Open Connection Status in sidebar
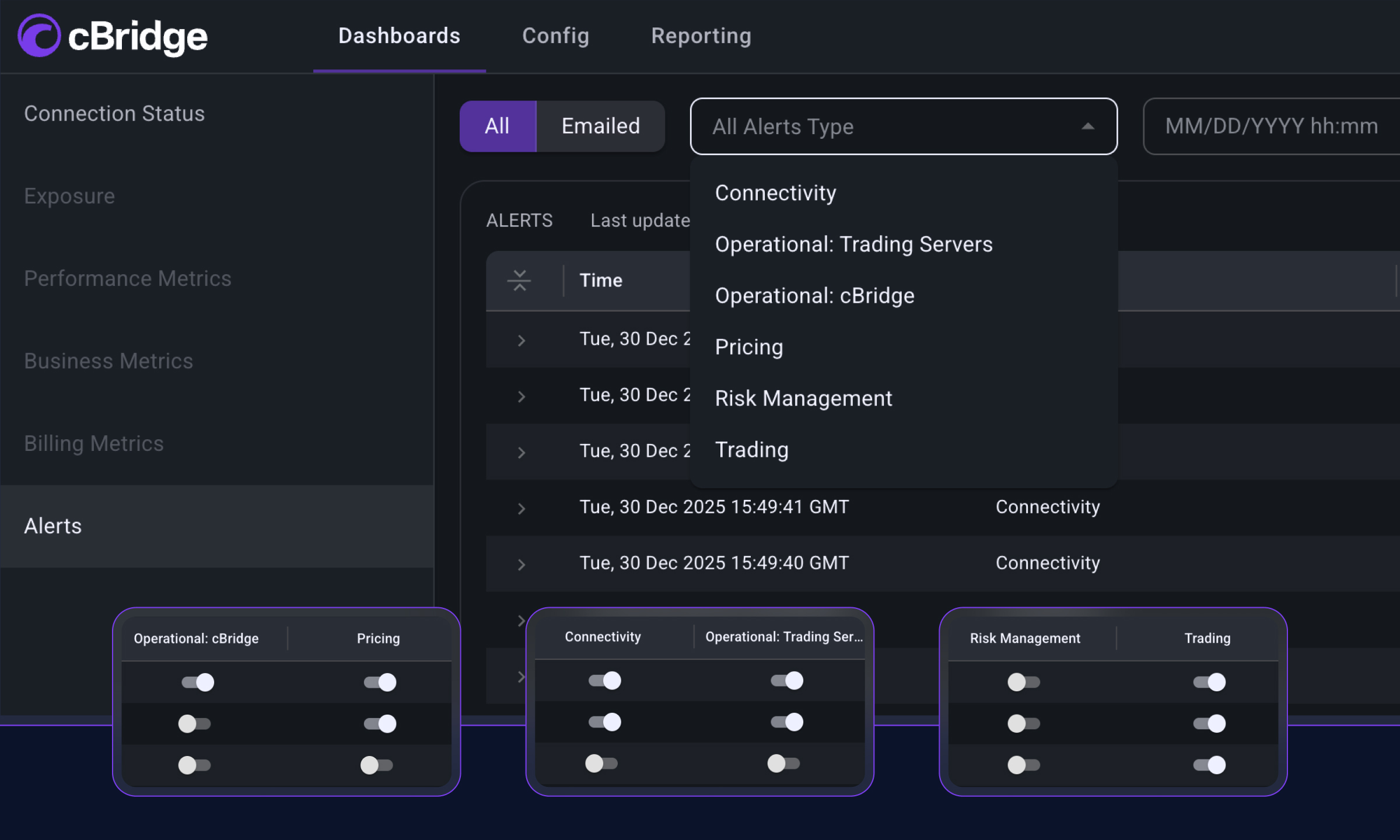1400x840 pixels. point(114,114)
